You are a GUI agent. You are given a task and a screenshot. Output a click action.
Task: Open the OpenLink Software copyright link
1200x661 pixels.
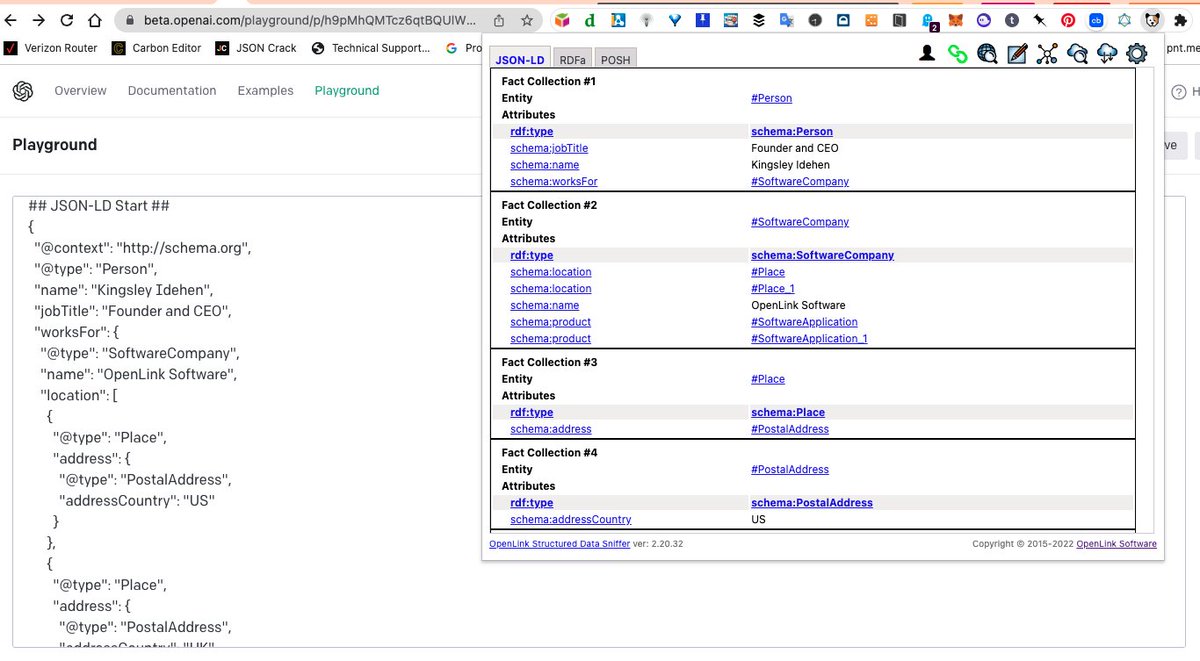[x=1116, y=544]
